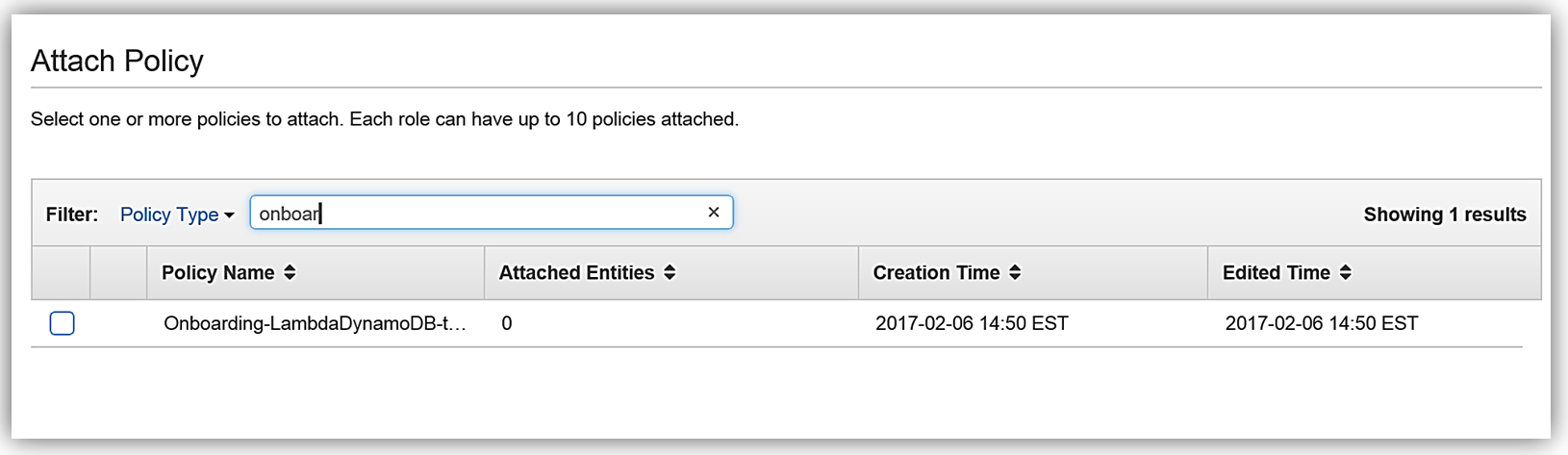Click the "Showing 1 results" text
Screen dimensions: 1568x455
(1444, 215)
